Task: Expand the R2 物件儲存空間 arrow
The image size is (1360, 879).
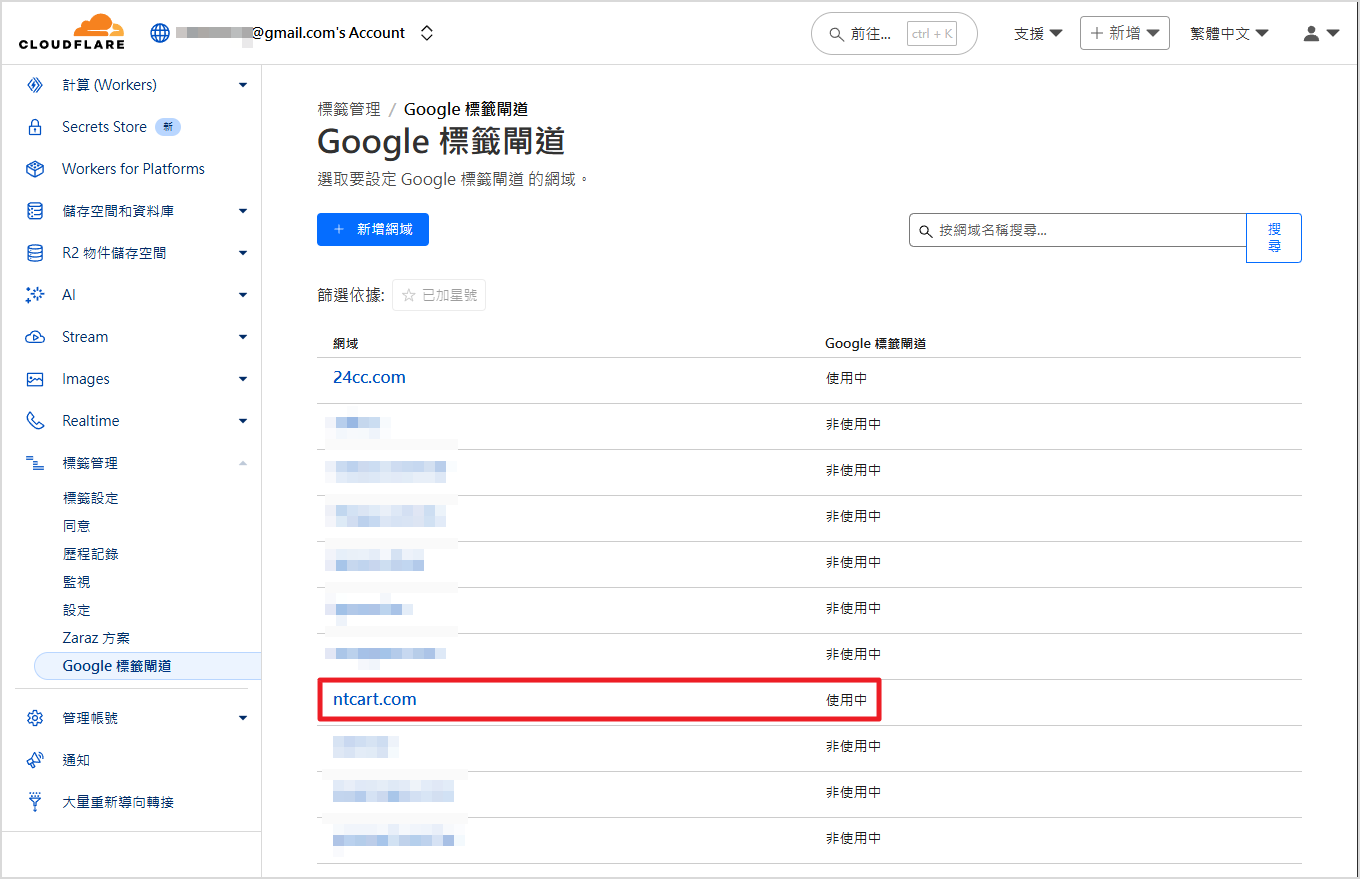Action: [x=243, y=253]
